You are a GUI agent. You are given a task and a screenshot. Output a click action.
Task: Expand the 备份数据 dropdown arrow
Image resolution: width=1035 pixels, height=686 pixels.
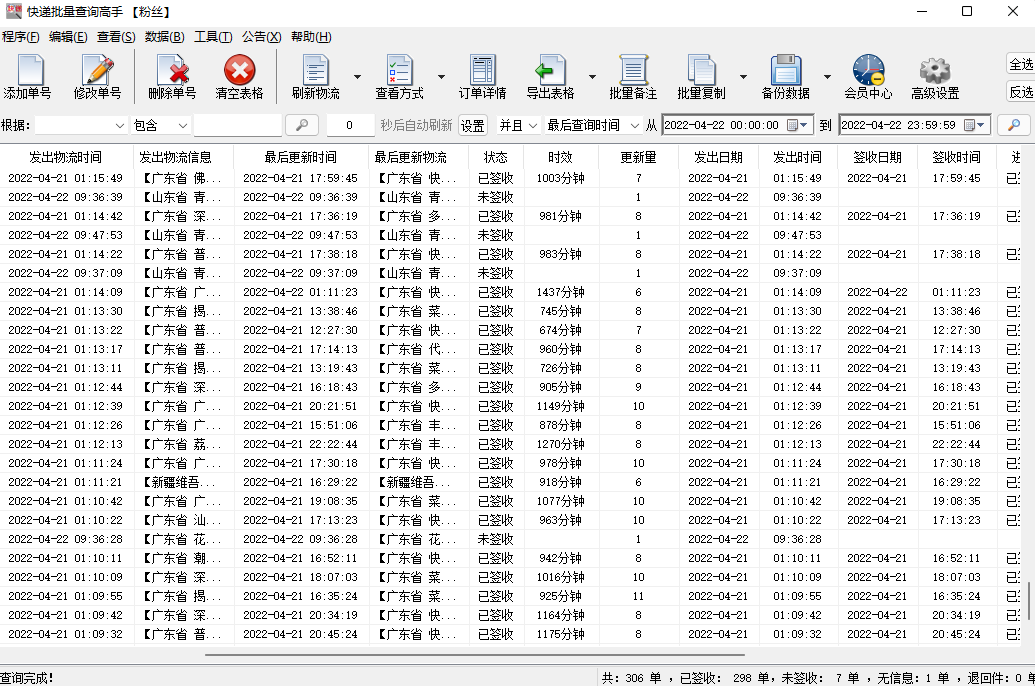827,77
